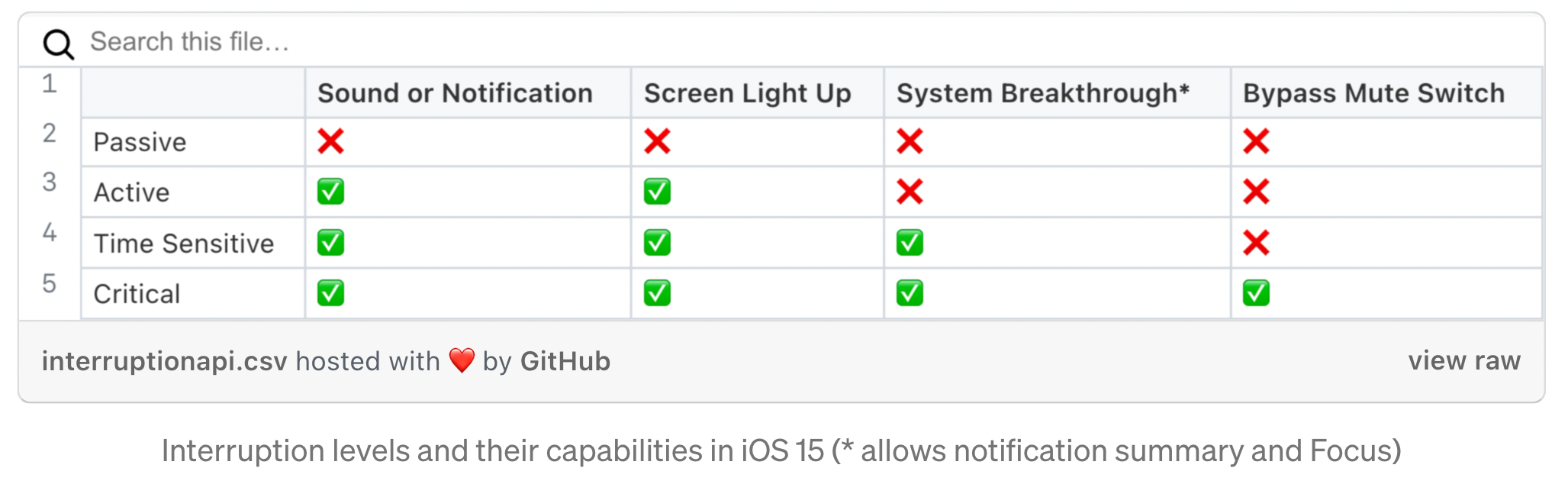Select the 'Bypass Mute Switch' column header
1568x481 pixels.
point(1373,93)
